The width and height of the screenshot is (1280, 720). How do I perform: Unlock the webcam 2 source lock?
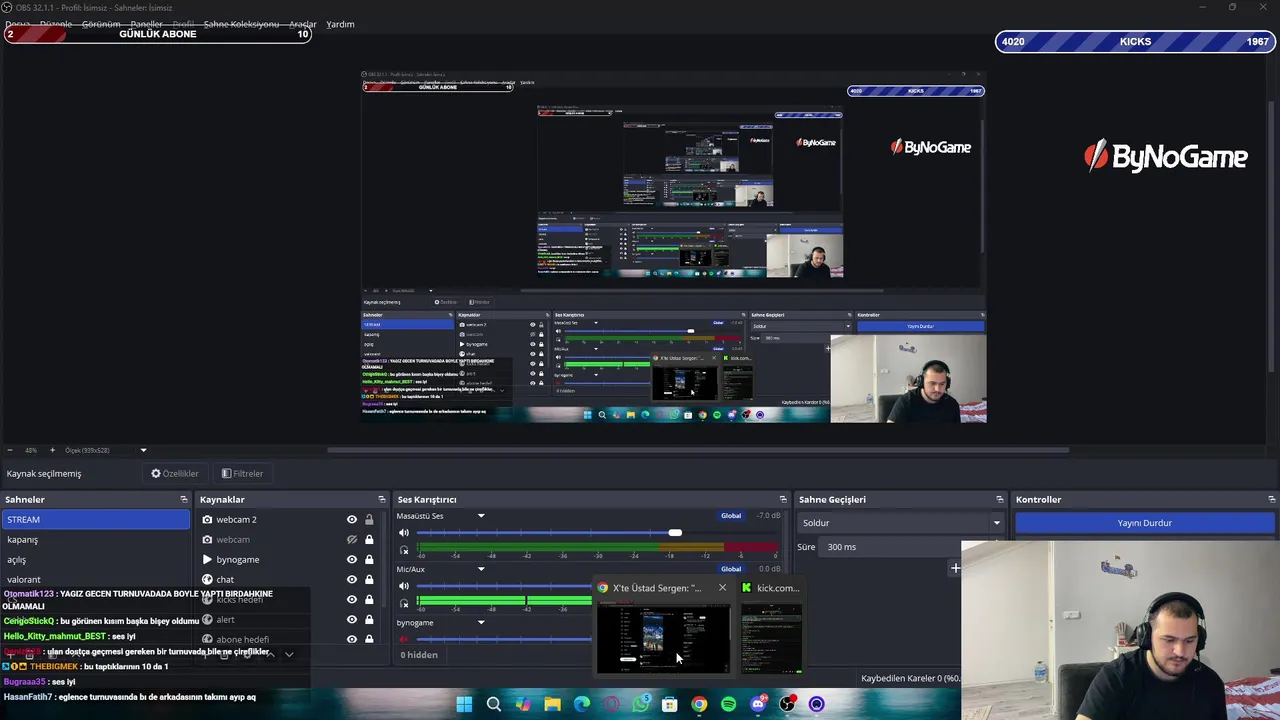click(369, 520)
